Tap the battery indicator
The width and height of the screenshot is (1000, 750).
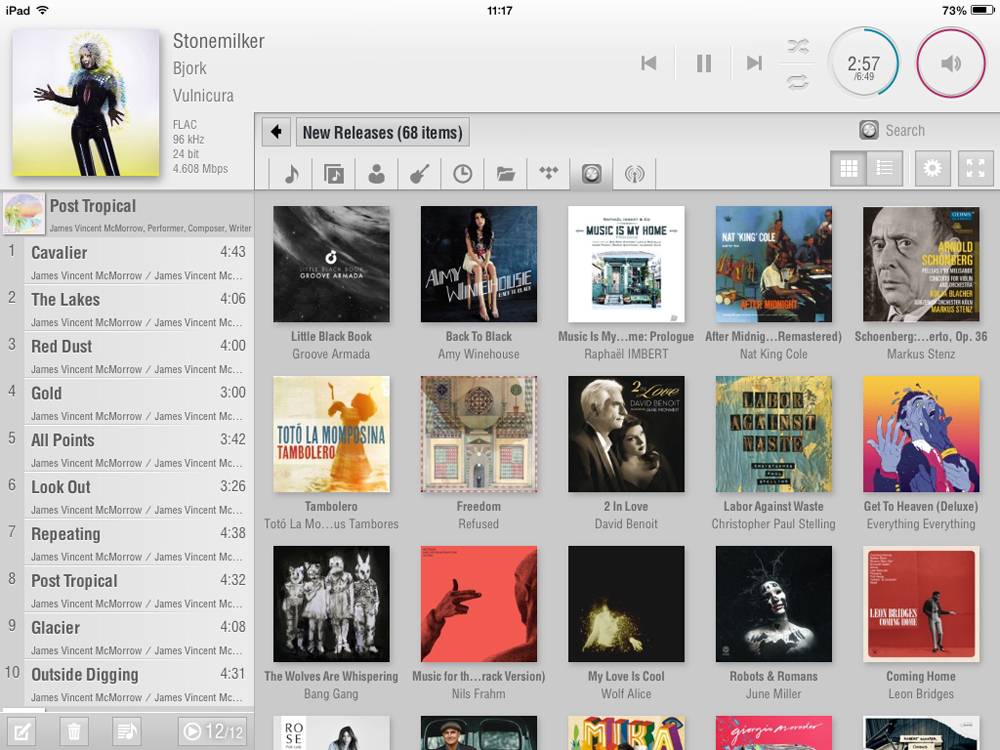[982, 10]
